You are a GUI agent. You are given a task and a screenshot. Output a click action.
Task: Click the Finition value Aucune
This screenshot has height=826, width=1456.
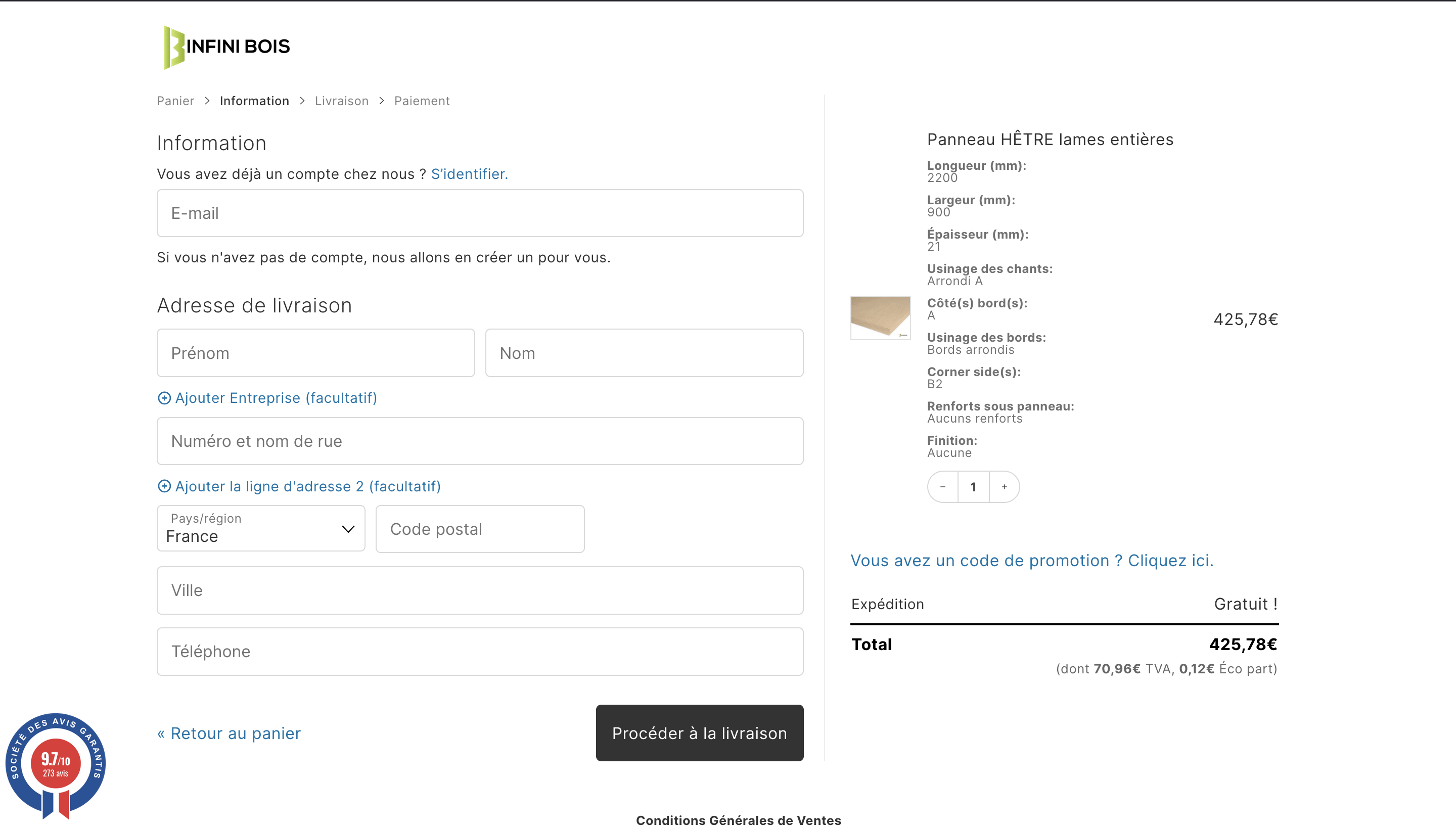[x=949, y=453]
